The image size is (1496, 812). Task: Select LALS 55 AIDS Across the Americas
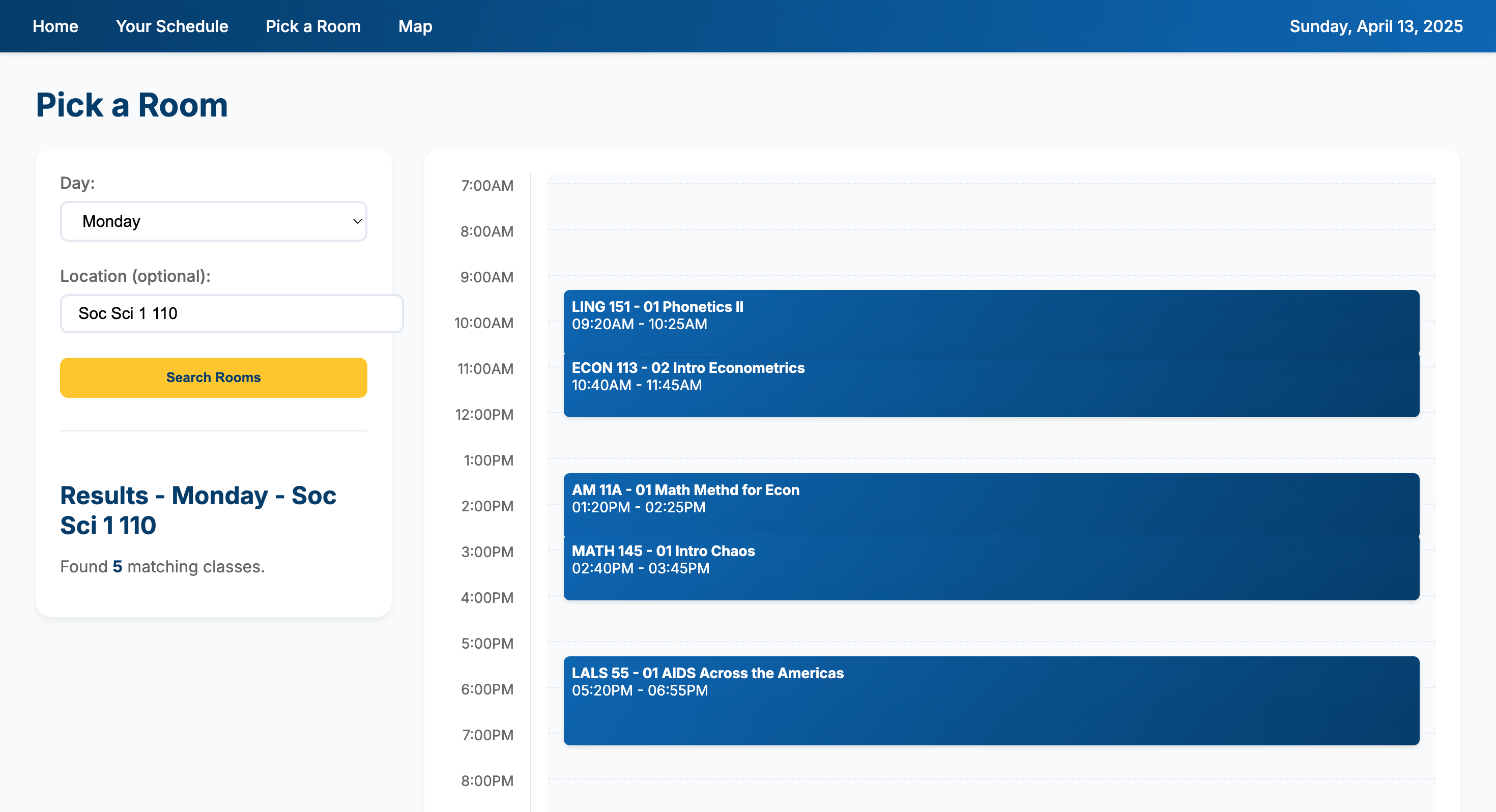coord(991,700)
